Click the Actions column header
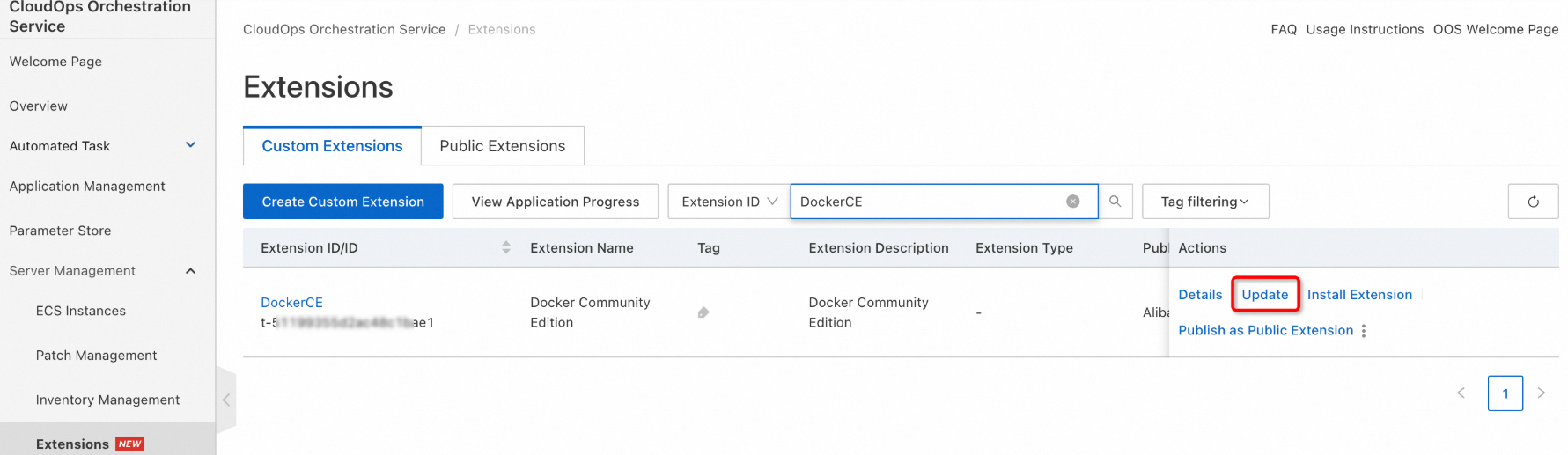1568x455 pixels. coord(1202,248)
